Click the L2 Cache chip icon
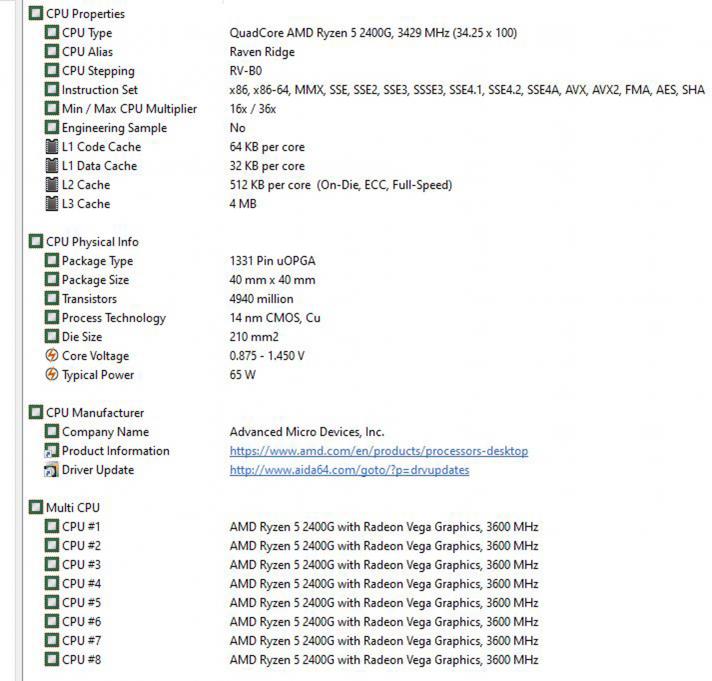This screenshot has width=712, height=681. click(x=52, y=185)
